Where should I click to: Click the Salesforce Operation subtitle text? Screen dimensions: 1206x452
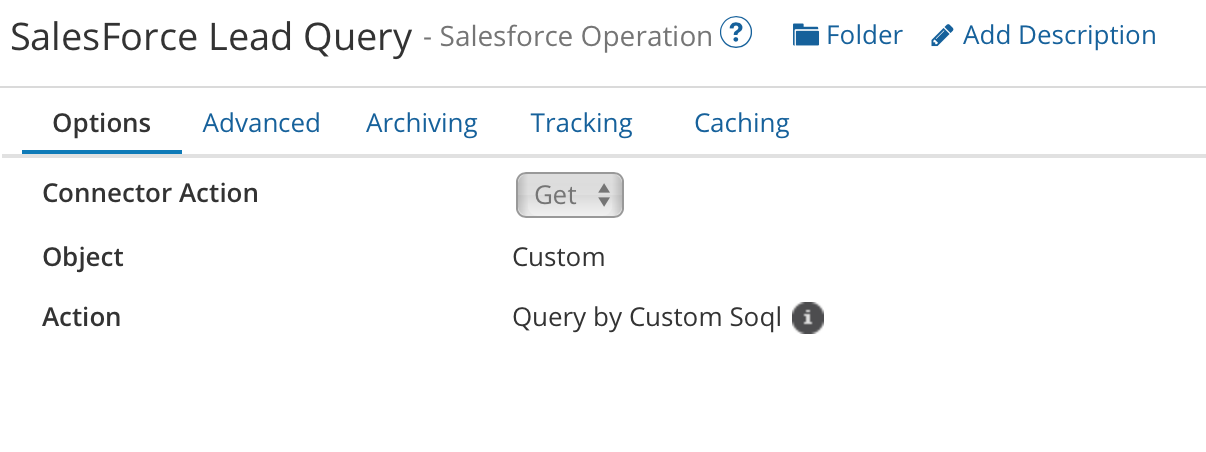[x=576, y=38]
